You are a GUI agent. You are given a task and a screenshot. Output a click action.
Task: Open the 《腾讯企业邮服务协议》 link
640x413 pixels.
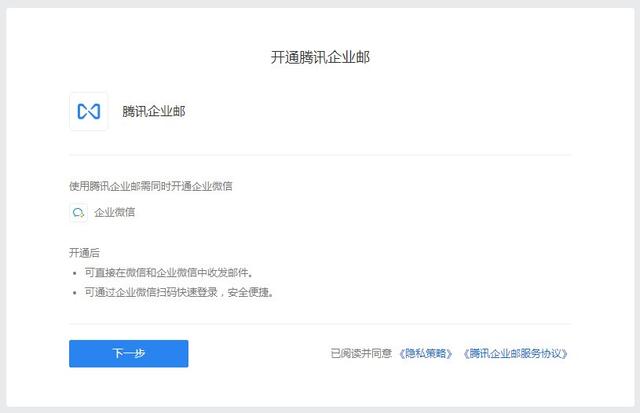tap(515, 353)
